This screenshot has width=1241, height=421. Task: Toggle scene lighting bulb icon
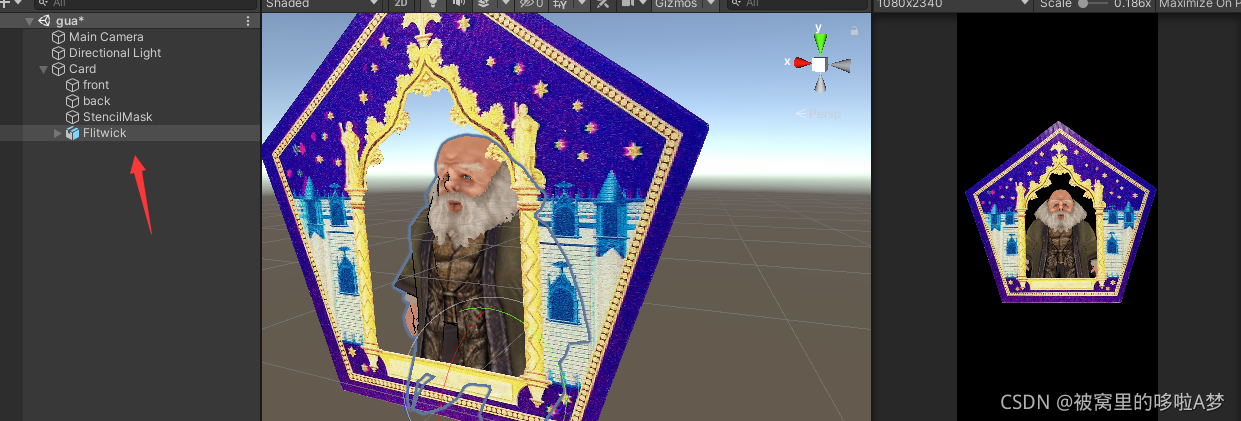pos(432,4)
